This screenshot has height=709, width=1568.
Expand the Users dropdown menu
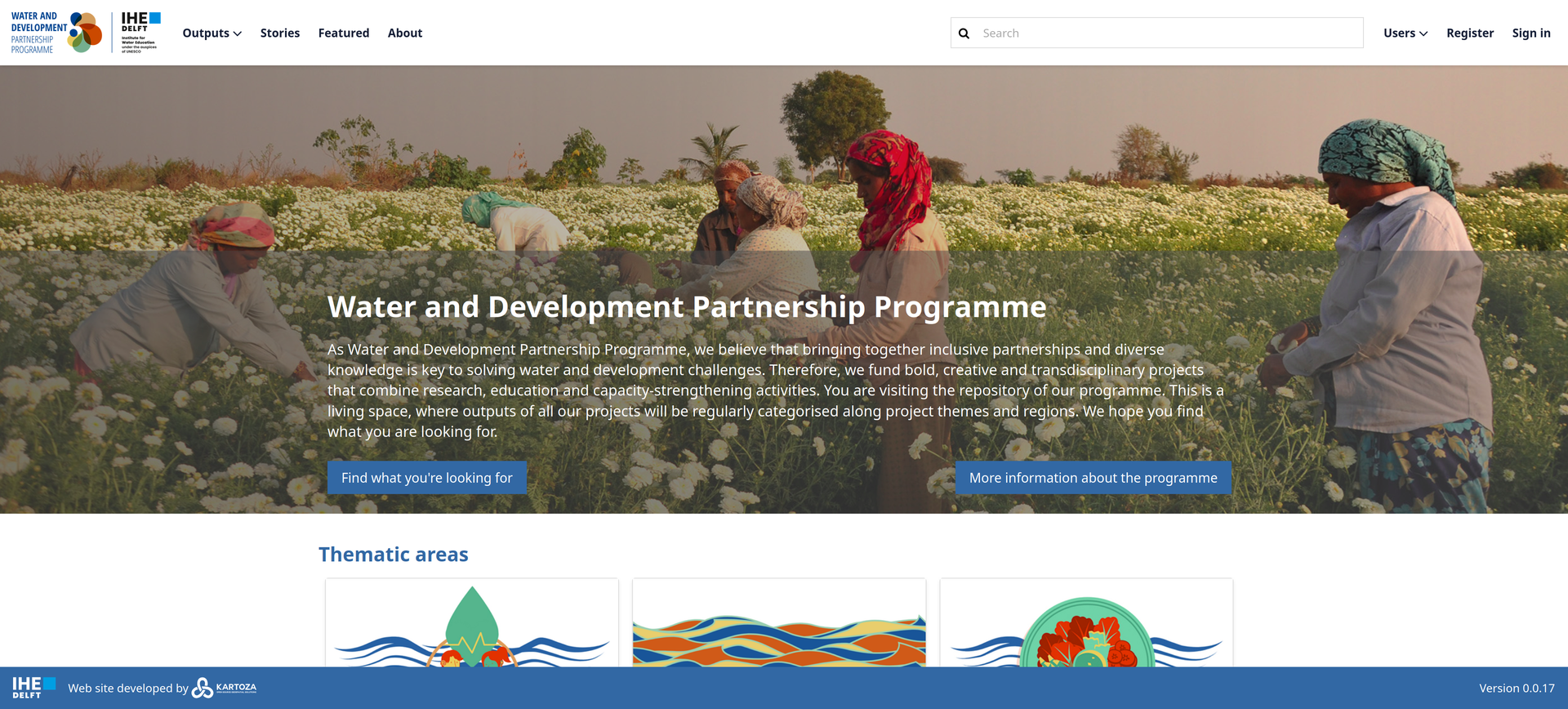(1405, 33)
